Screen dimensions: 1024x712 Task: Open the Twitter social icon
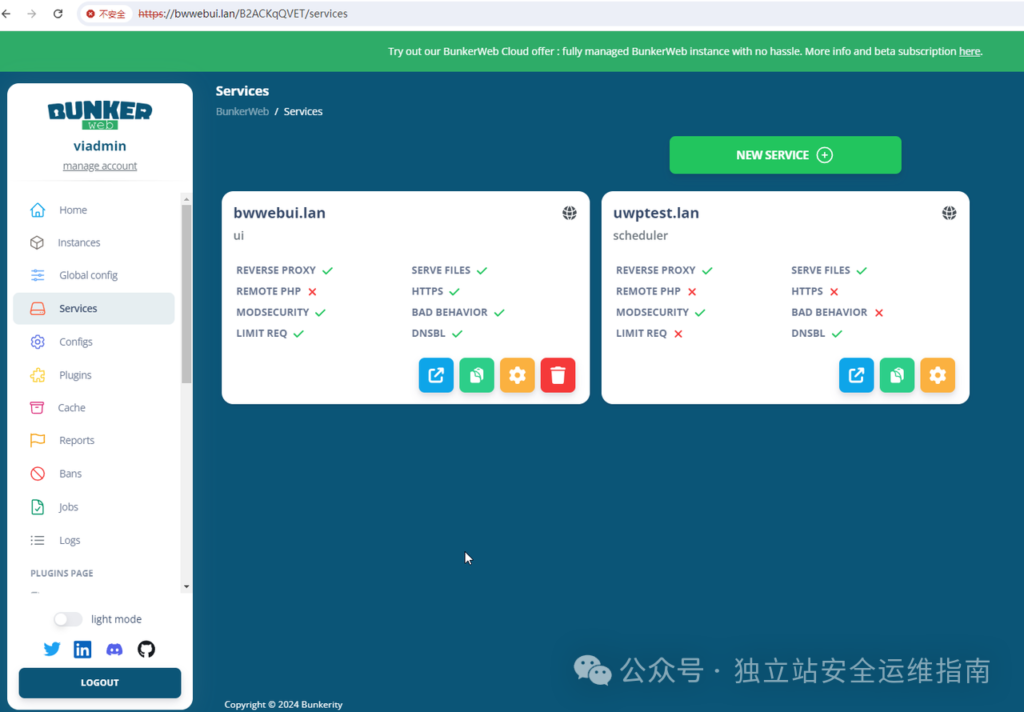[52, 649]
